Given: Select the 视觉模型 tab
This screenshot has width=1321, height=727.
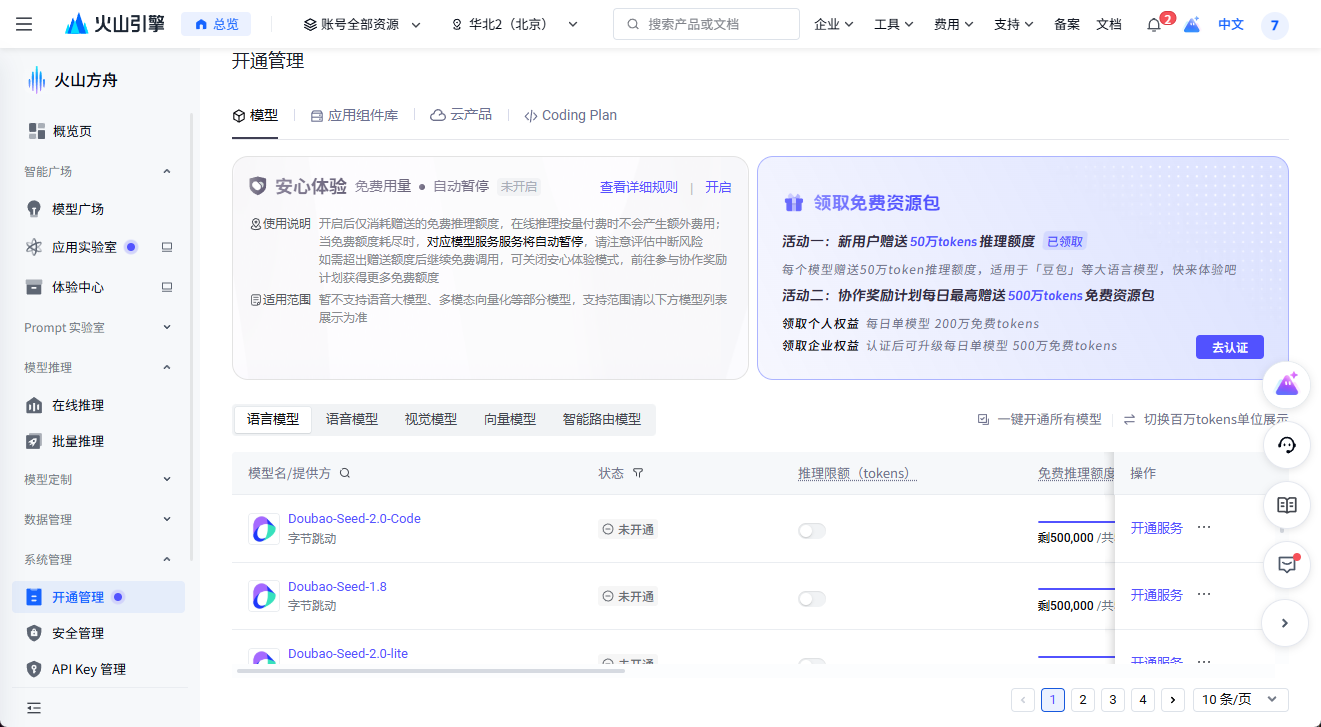Looking at the screenshot, I should click(431, 419).
